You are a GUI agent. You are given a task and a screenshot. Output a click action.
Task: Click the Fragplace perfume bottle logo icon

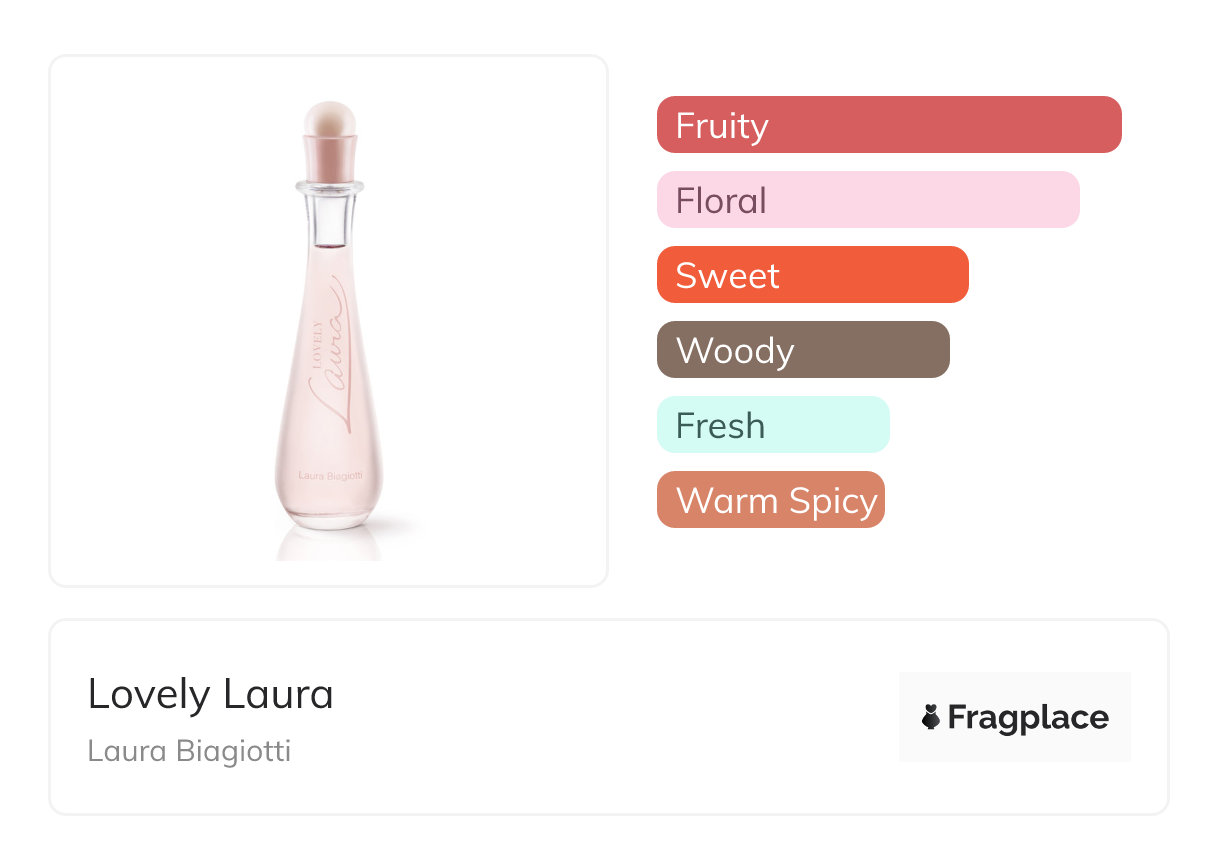[931, 717]
